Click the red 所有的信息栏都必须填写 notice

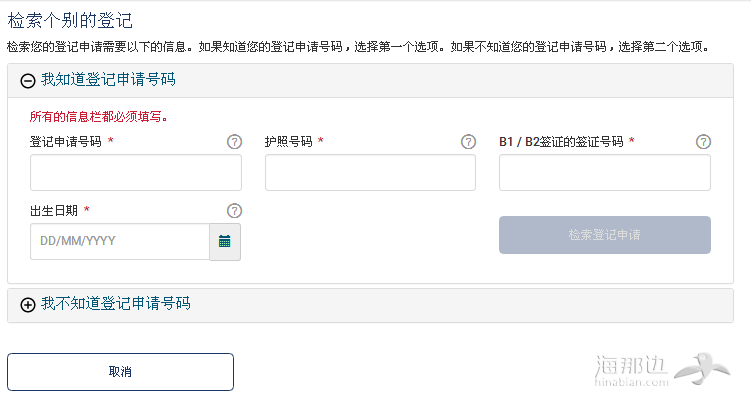click(99, 116)
